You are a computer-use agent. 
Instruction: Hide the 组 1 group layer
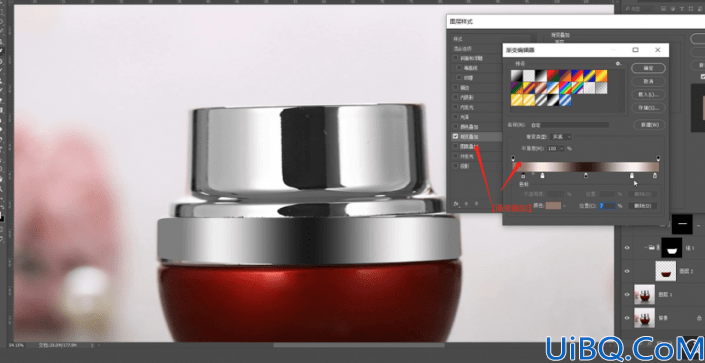[x=627, y=247]
